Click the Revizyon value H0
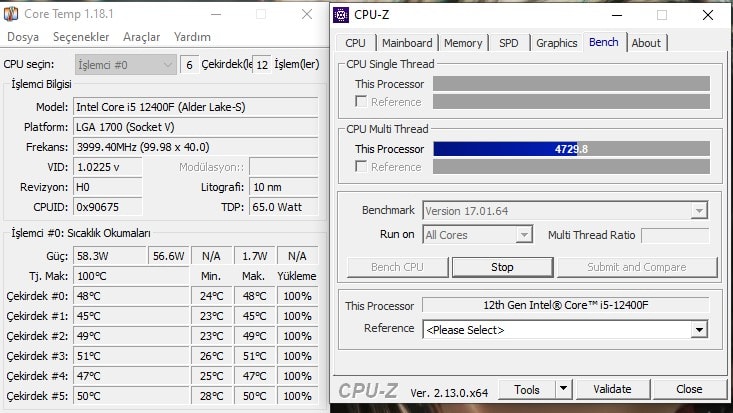The image size is (733, 413). (108, 187)
